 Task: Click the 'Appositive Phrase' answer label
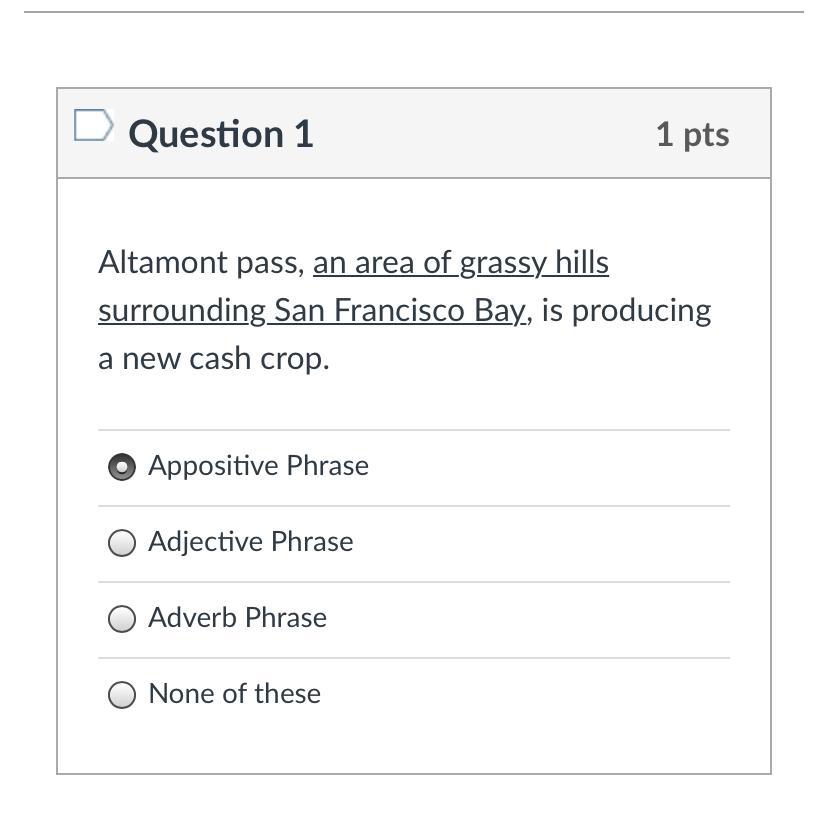point(258,466)
